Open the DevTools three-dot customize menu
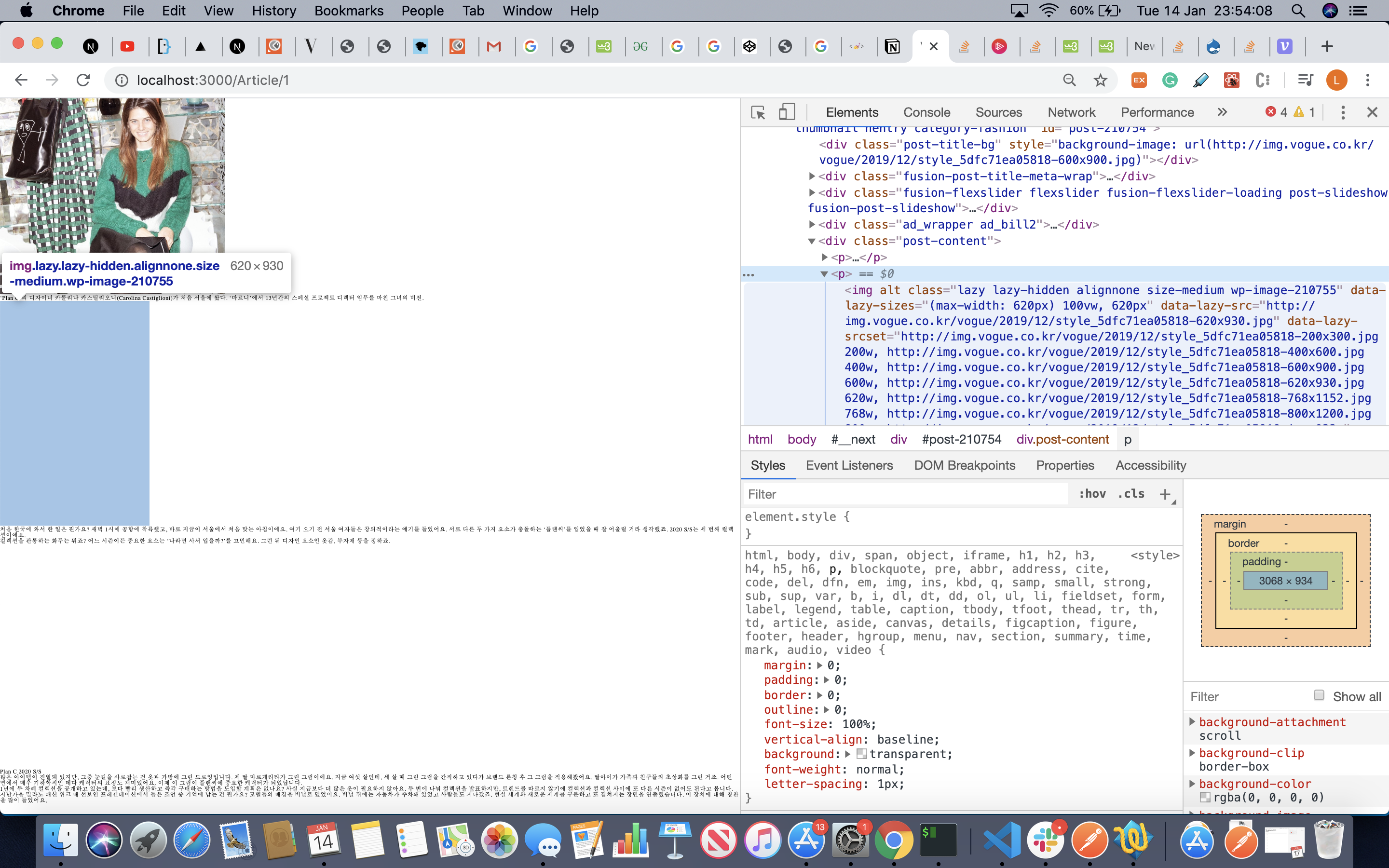This screenshot has width=1389, height=868. pyautogui.click(x=1343, y=112)
